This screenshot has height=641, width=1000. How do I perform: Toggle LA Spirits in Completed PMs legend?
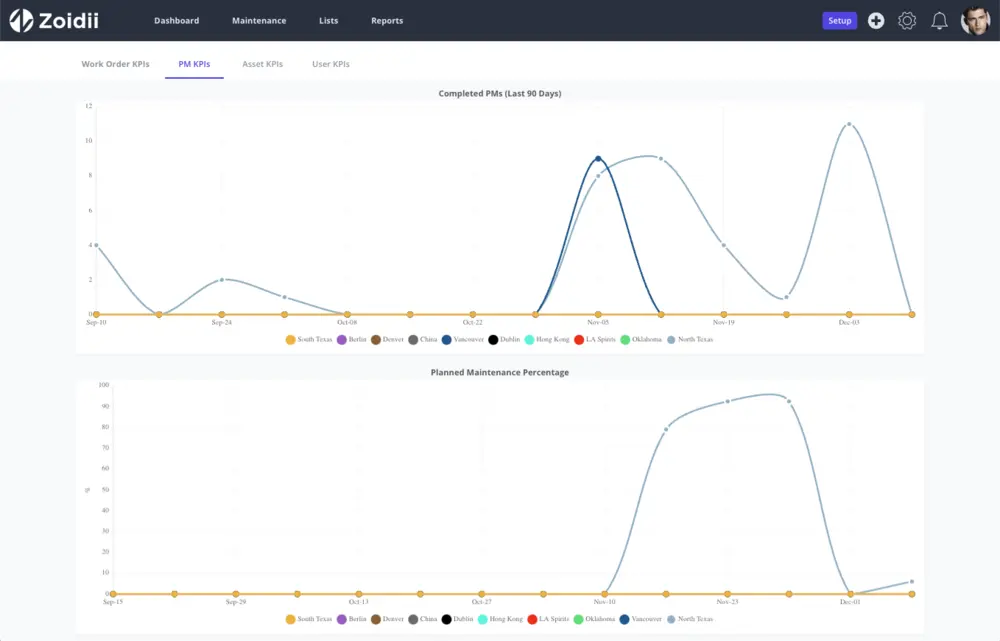[x=595, y=339]
